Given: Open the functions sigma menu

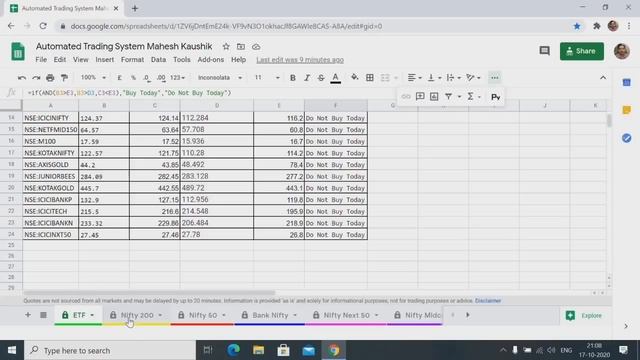Looking at the screenshot, I should [470, 96].
